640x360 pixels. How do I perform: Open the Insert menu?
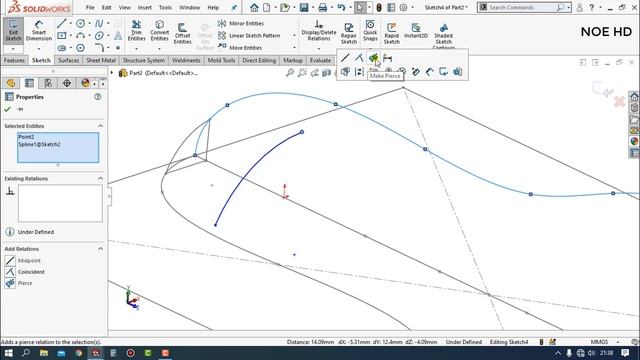coord(144,7)
